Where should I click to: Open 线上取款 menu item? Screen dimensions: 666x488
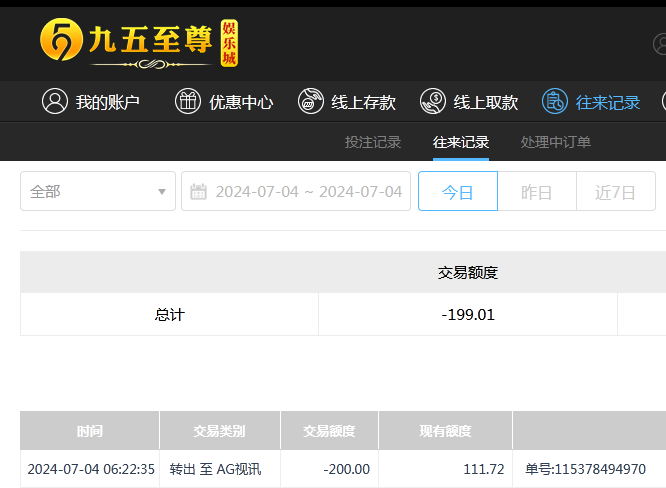[x=469, y=102]
